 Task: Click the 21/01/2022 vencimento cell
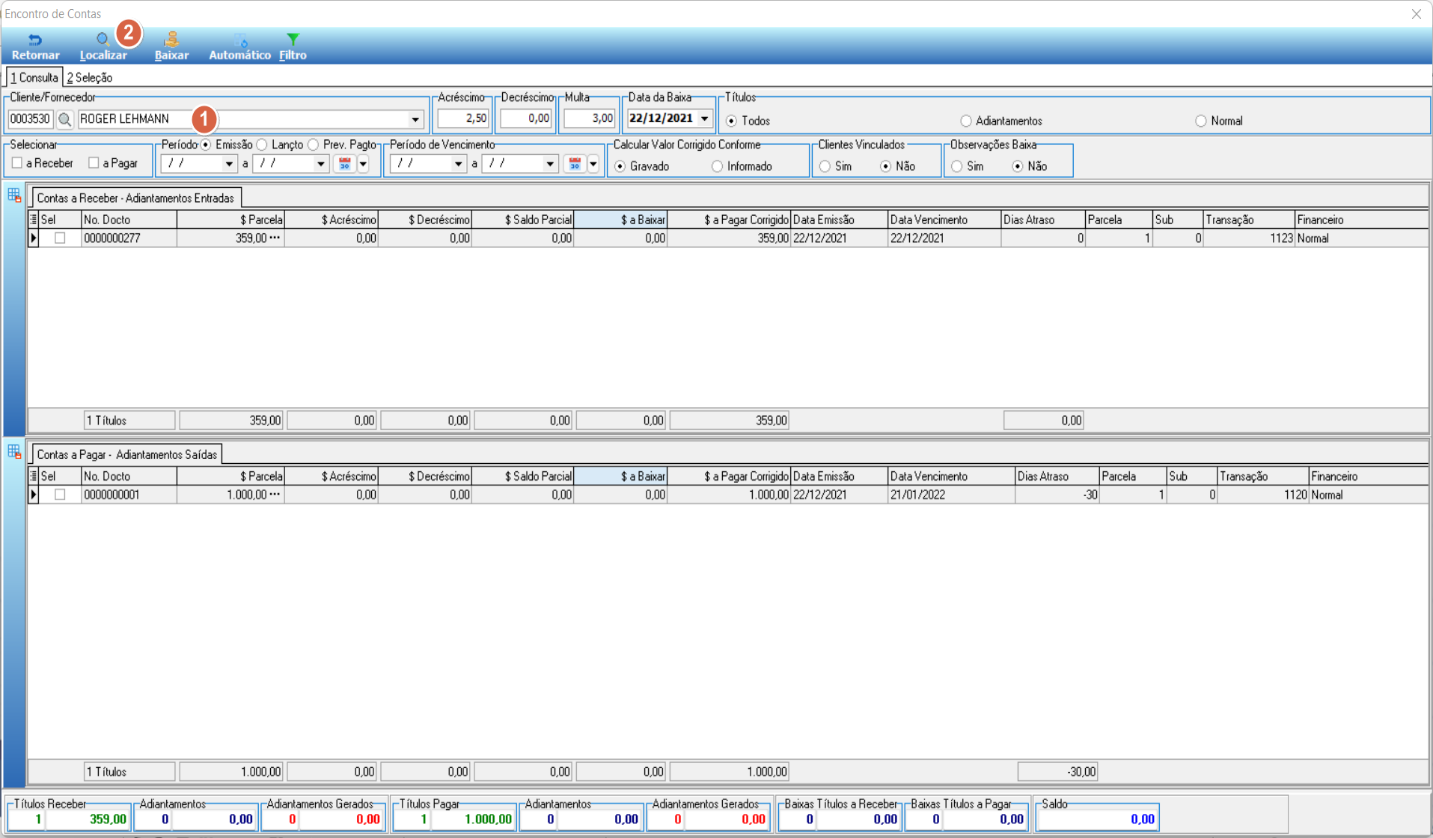click(x=950, y=495)
